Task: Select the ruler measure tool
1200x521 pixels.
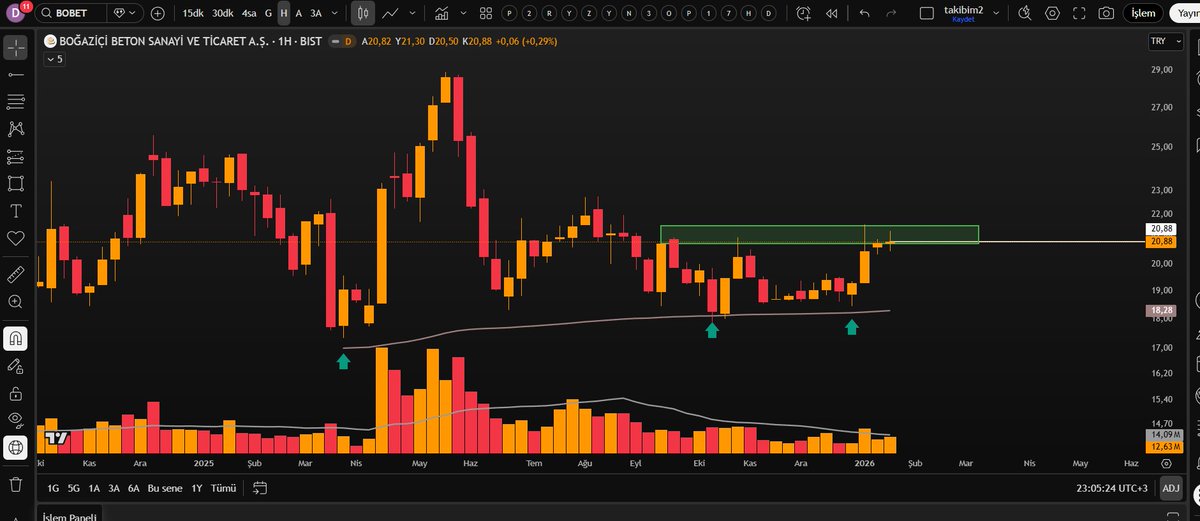Action: (x=16, y=273)
